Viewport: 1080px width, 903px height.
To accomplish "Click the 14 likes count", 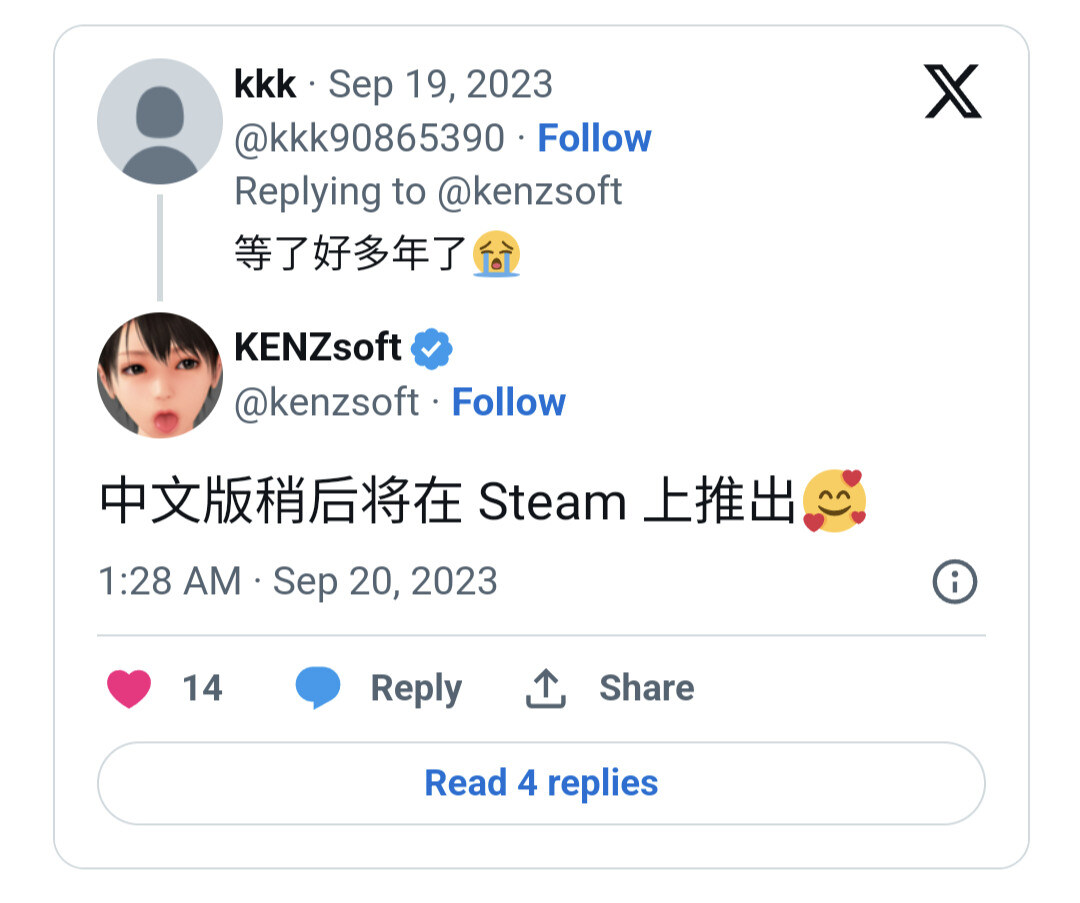I will (x=201, y=688).
